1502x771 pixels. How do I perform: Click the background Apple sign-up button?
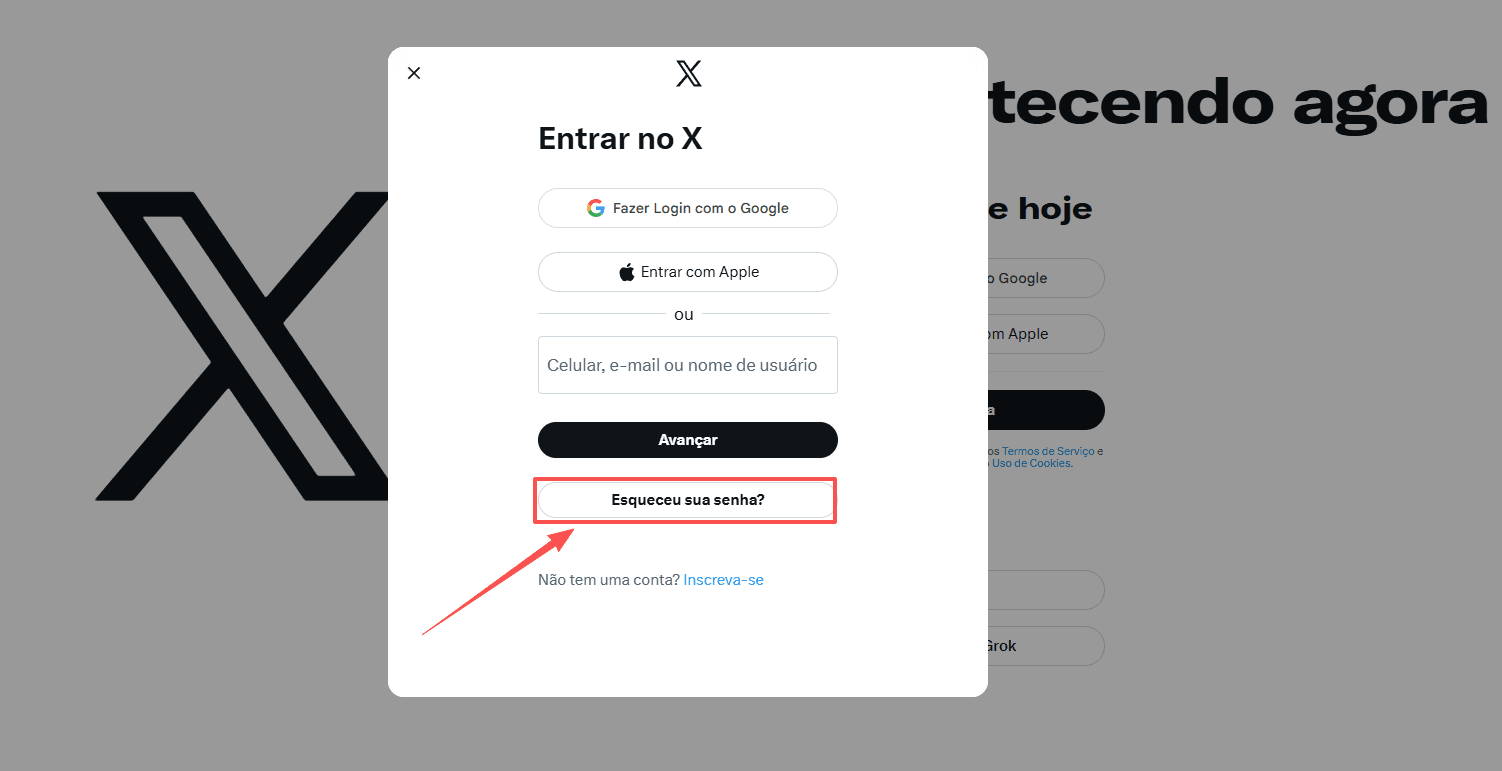point(1046,334)
